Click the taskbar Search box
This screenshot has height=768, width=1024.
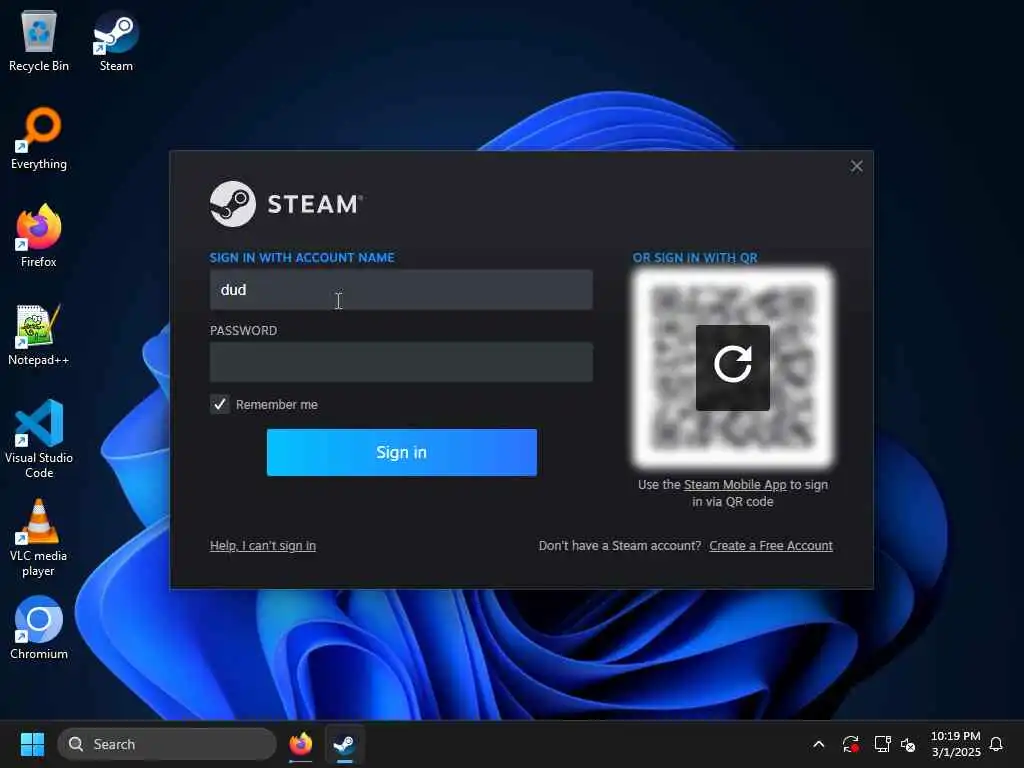point(167,744)
